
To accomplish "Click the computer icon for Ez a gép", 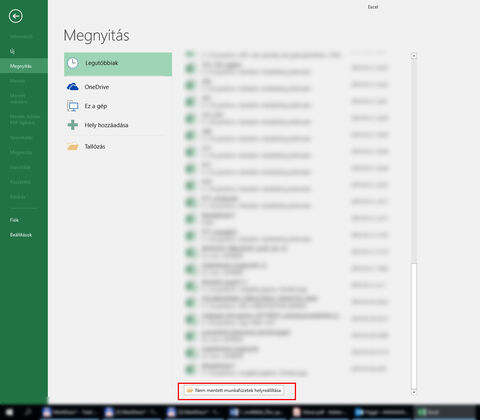I will (73, 106).
